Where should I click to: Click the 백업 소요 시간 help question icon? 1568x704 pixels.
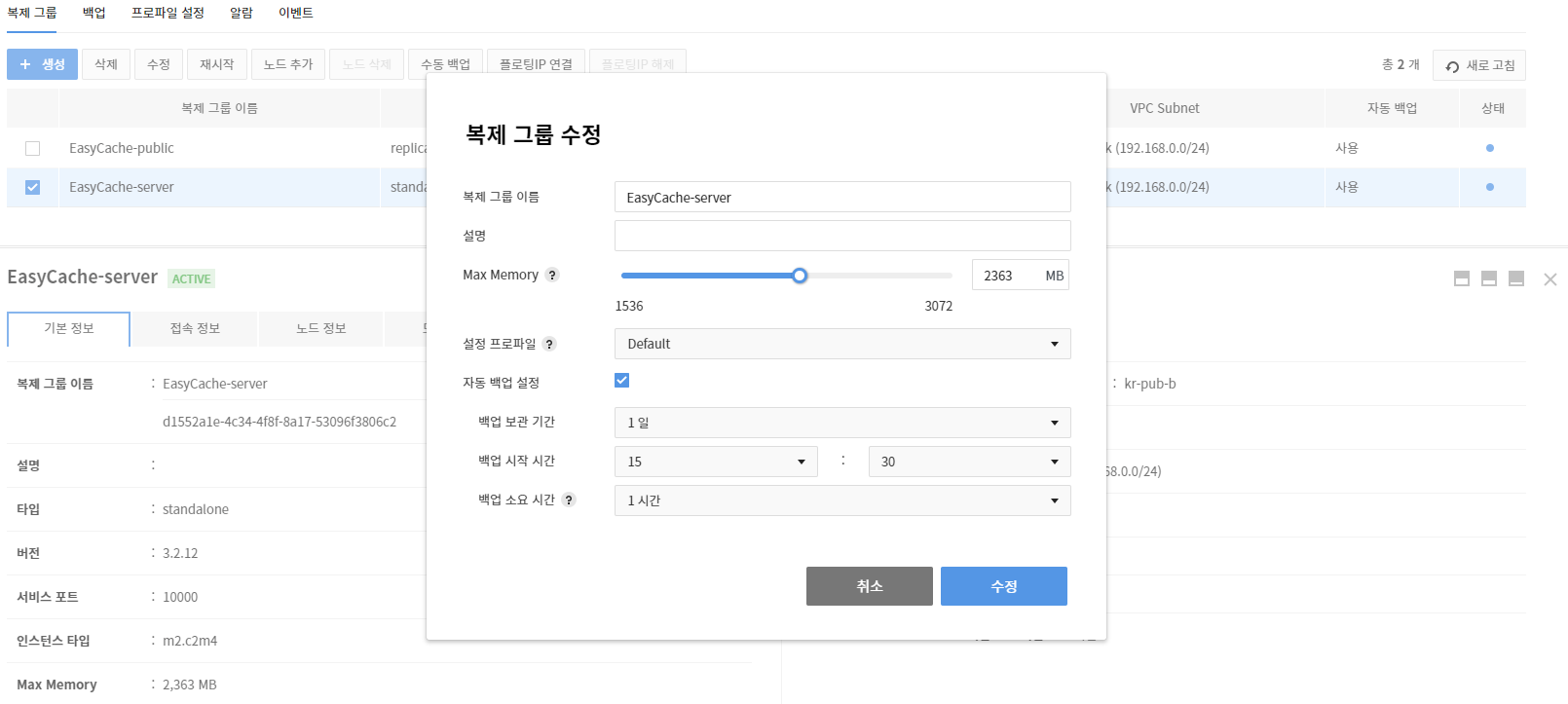(x=569, y=500)
